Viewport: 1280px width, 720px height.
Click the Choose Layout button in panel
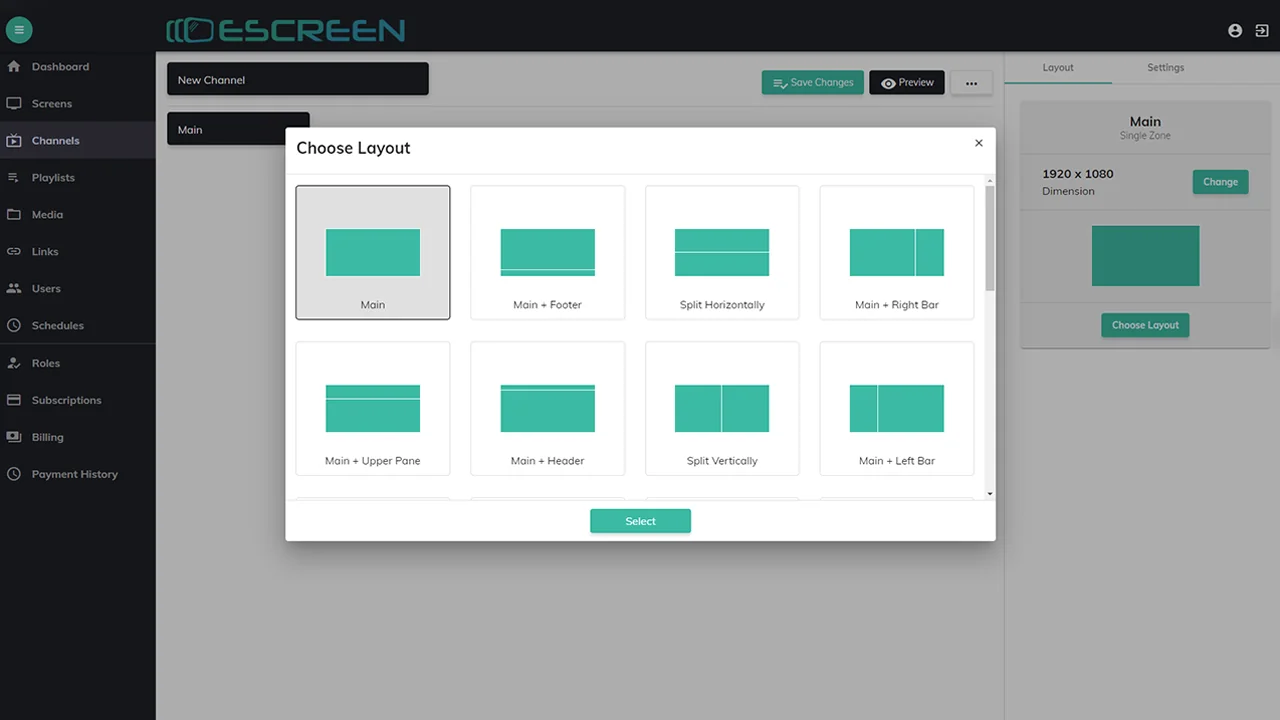pos(1145,325)
